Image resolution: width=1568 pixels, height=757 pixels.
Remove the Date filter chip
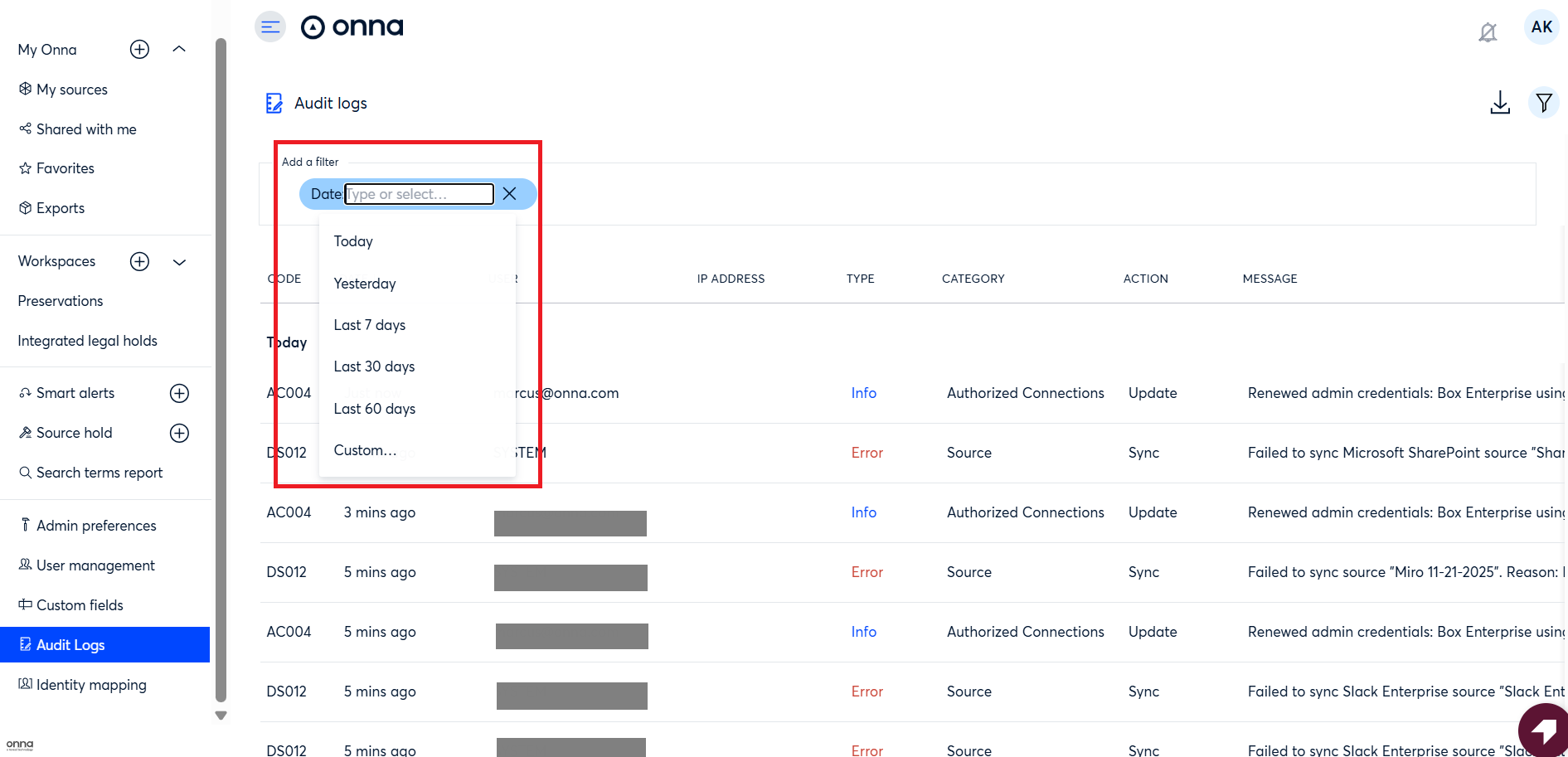(x=509, y=194)
